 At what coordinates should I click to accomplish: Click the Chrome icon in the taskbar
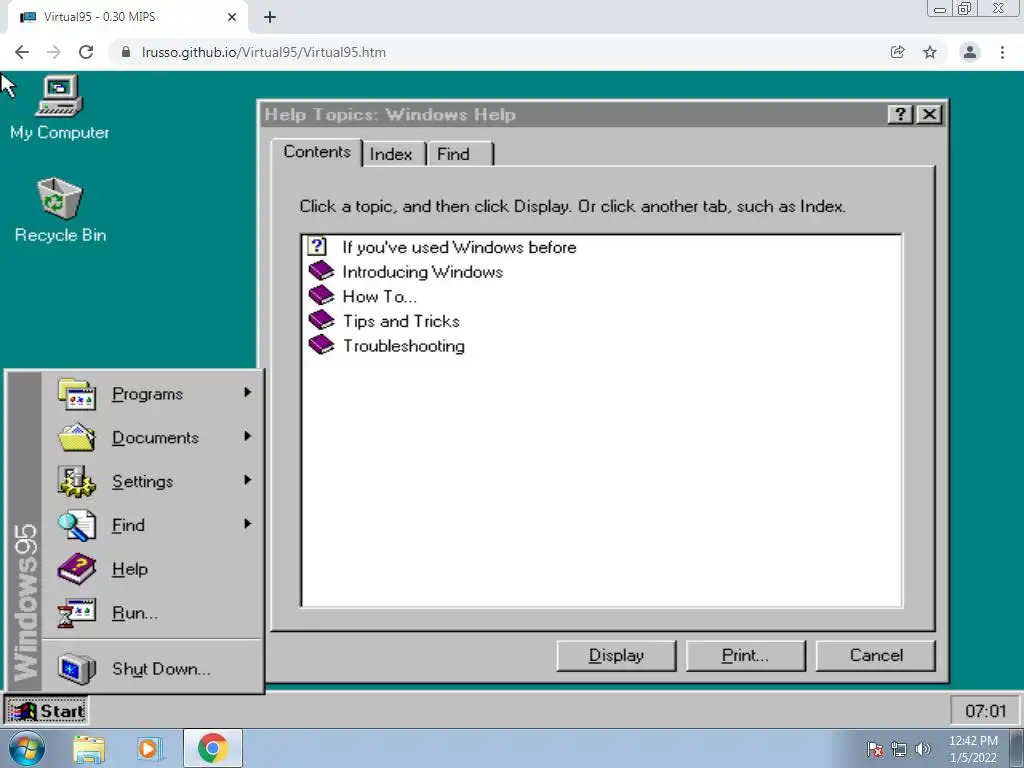tap(212, 748)
